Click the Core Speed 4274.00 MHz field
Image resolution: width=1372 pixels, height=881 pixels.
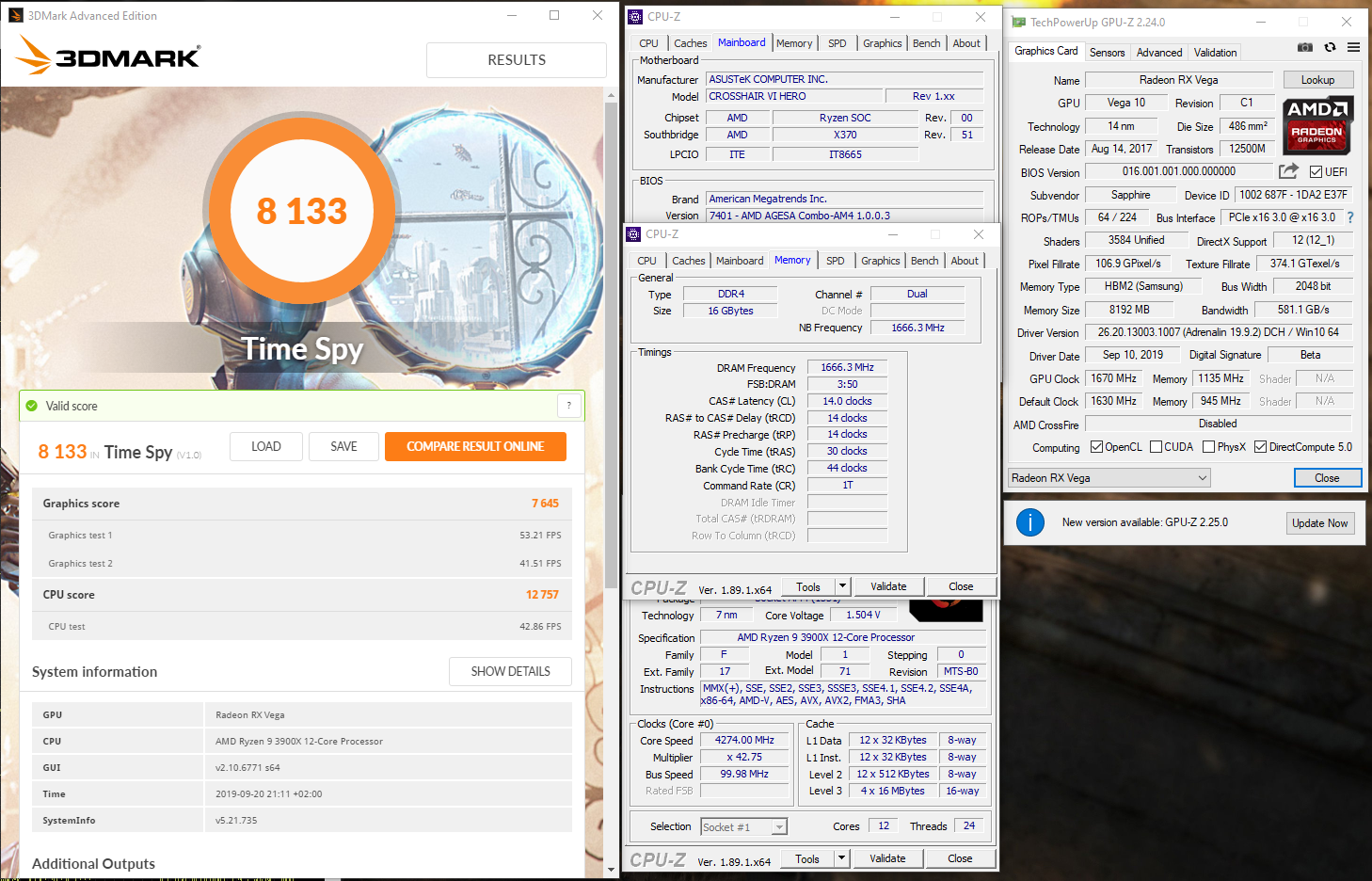[744, 741]
